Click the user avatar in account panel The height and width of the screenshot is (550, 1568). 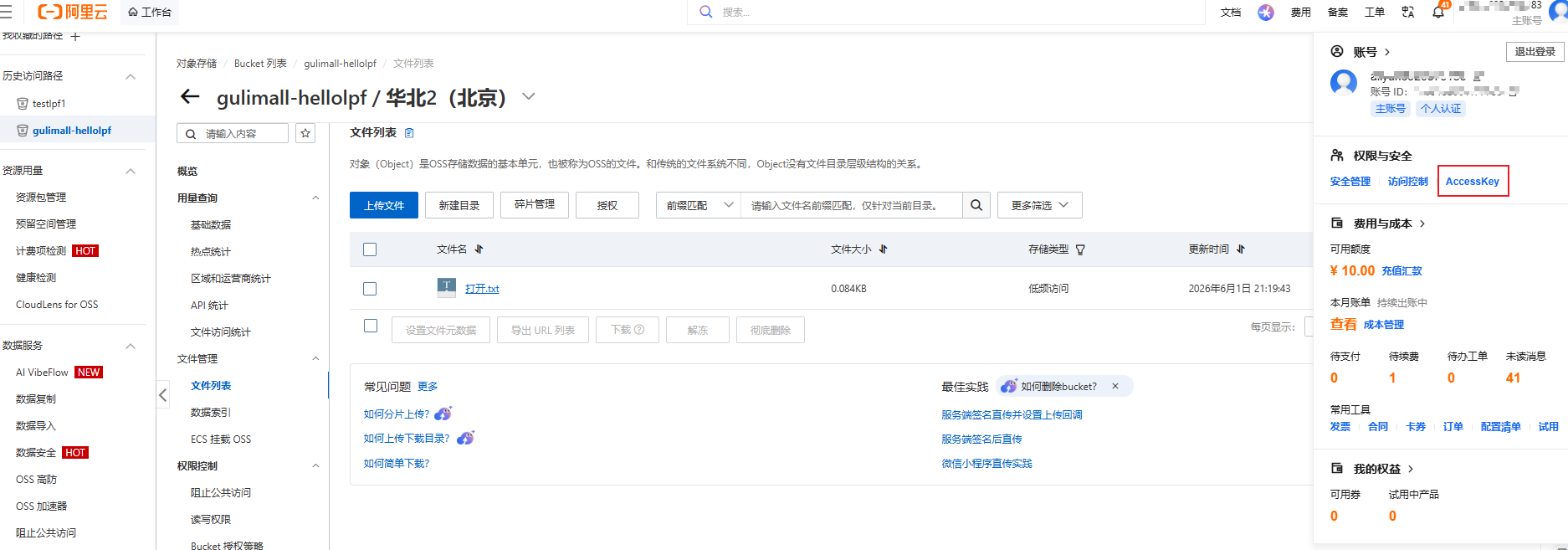(1344, 83)
